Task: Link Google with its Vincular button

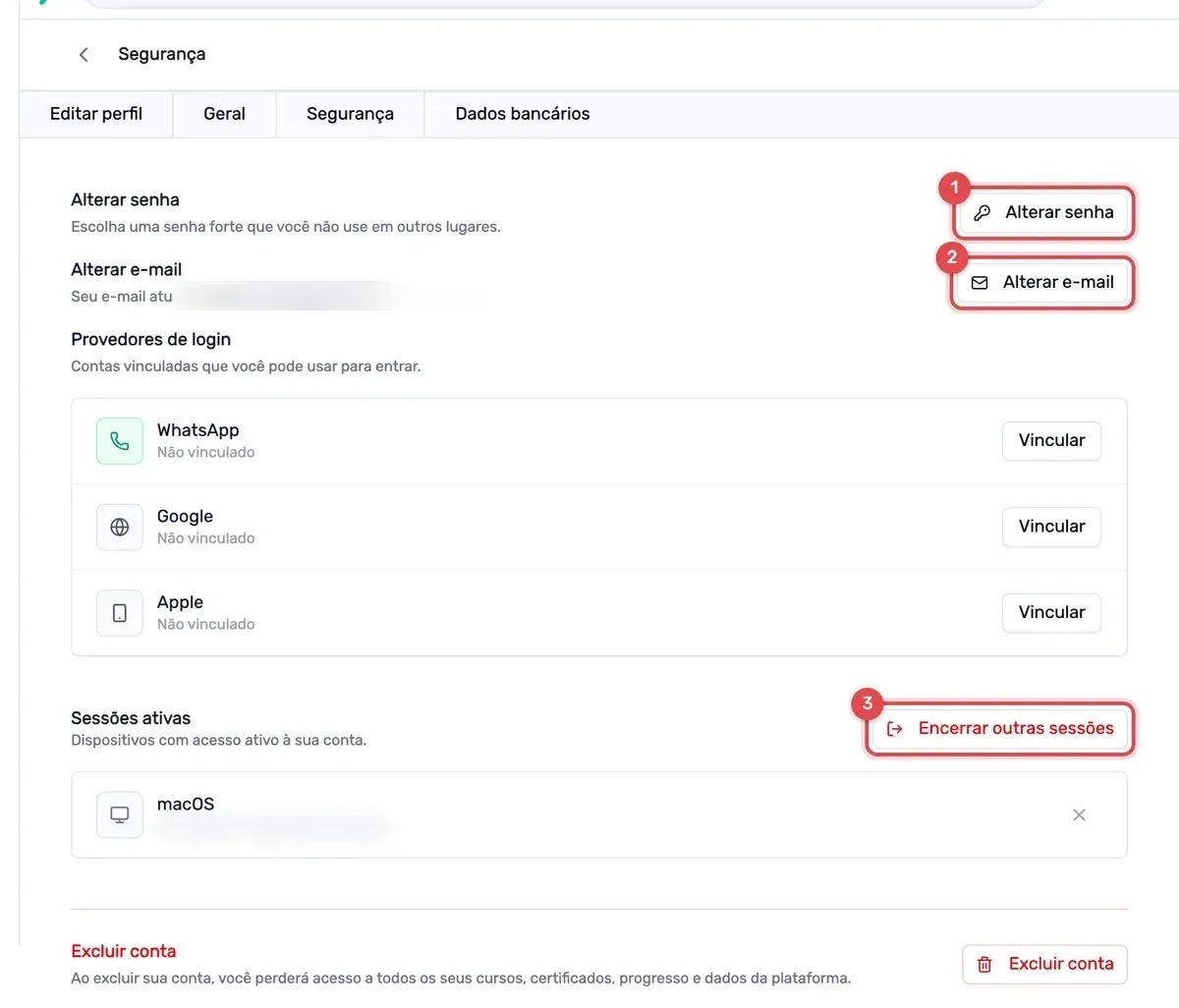Action: (1051, 527)
